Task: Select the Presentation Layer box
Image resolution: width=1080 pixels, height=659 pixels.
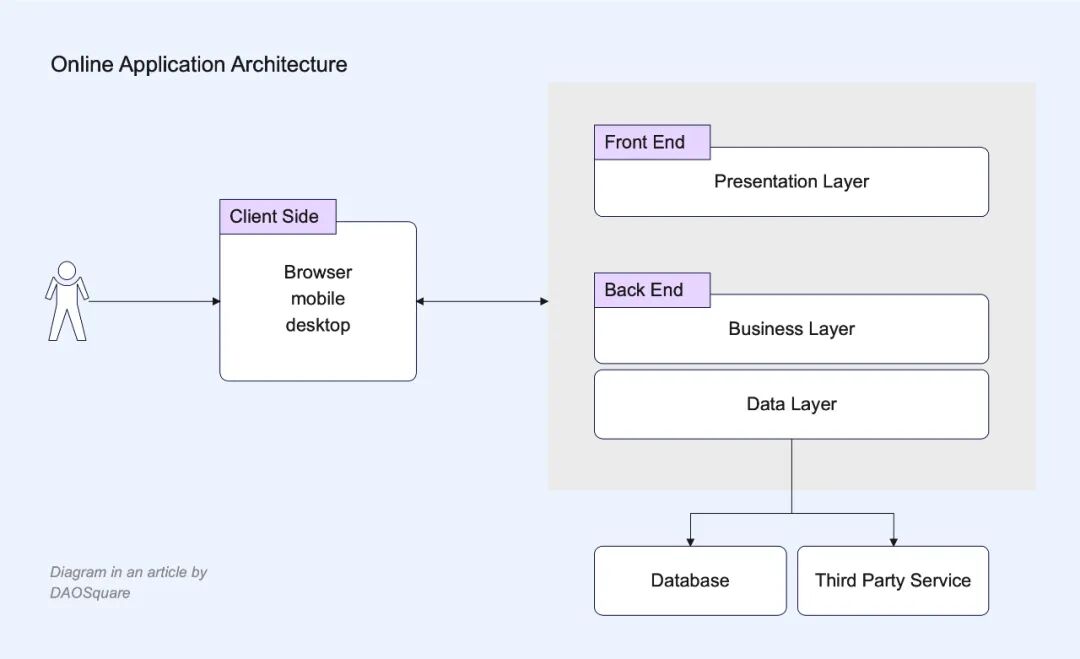Action: (x=791, y=182)
